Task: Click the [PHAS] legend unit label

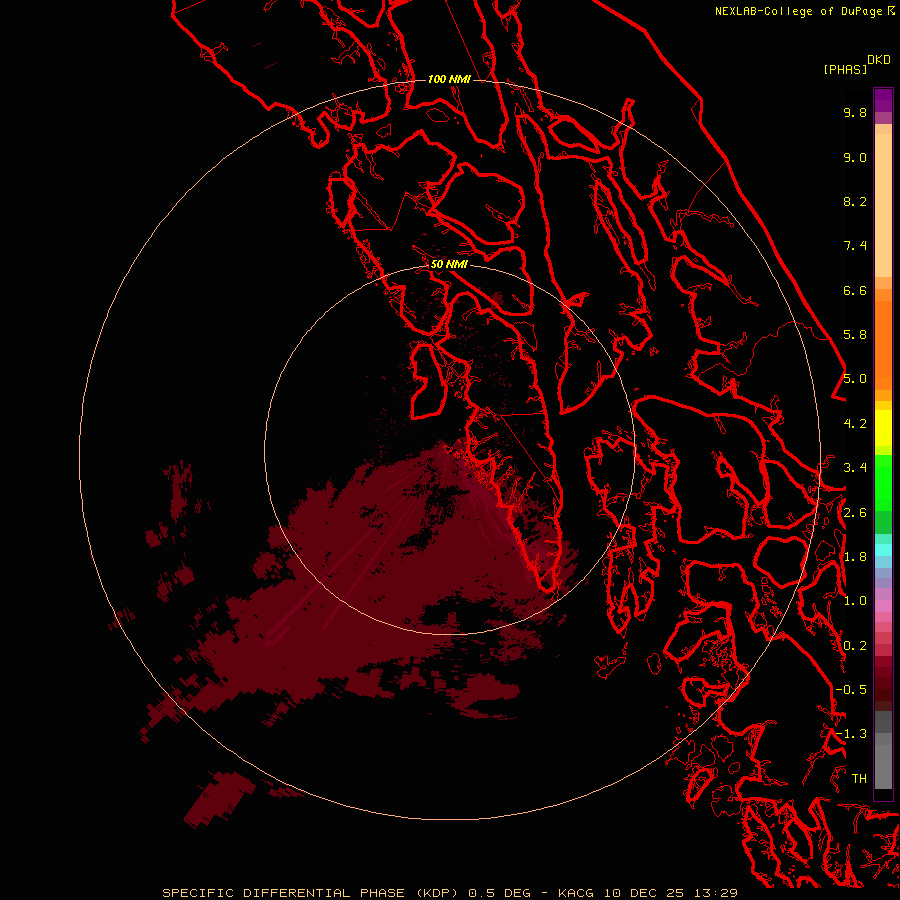Action: [845, 70]
